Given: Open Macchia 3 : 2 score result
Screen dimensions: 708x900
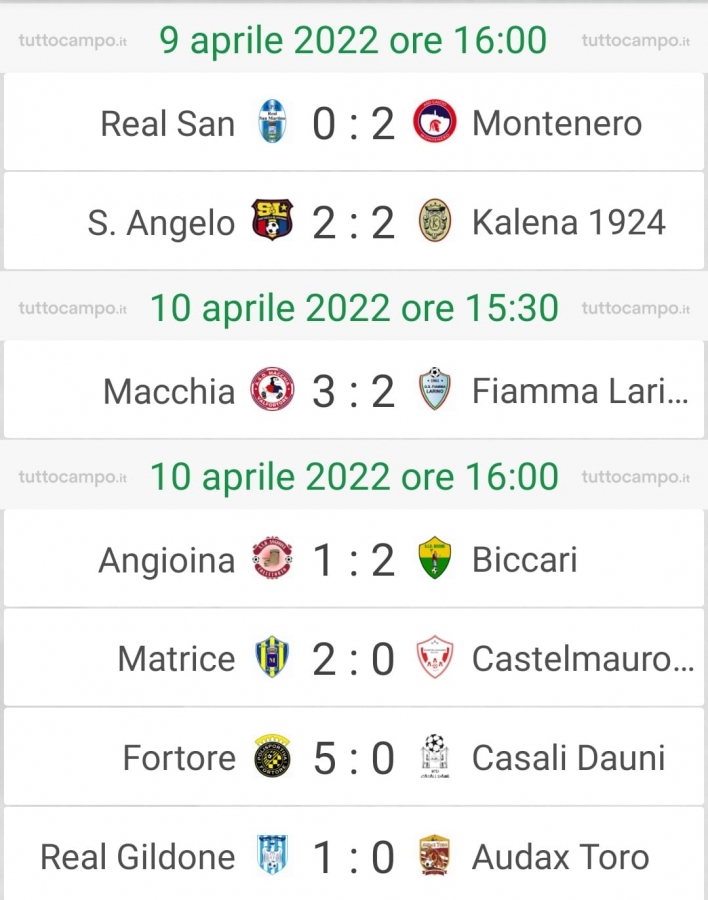Looking at the screenshot, I should tap(354, 391).
